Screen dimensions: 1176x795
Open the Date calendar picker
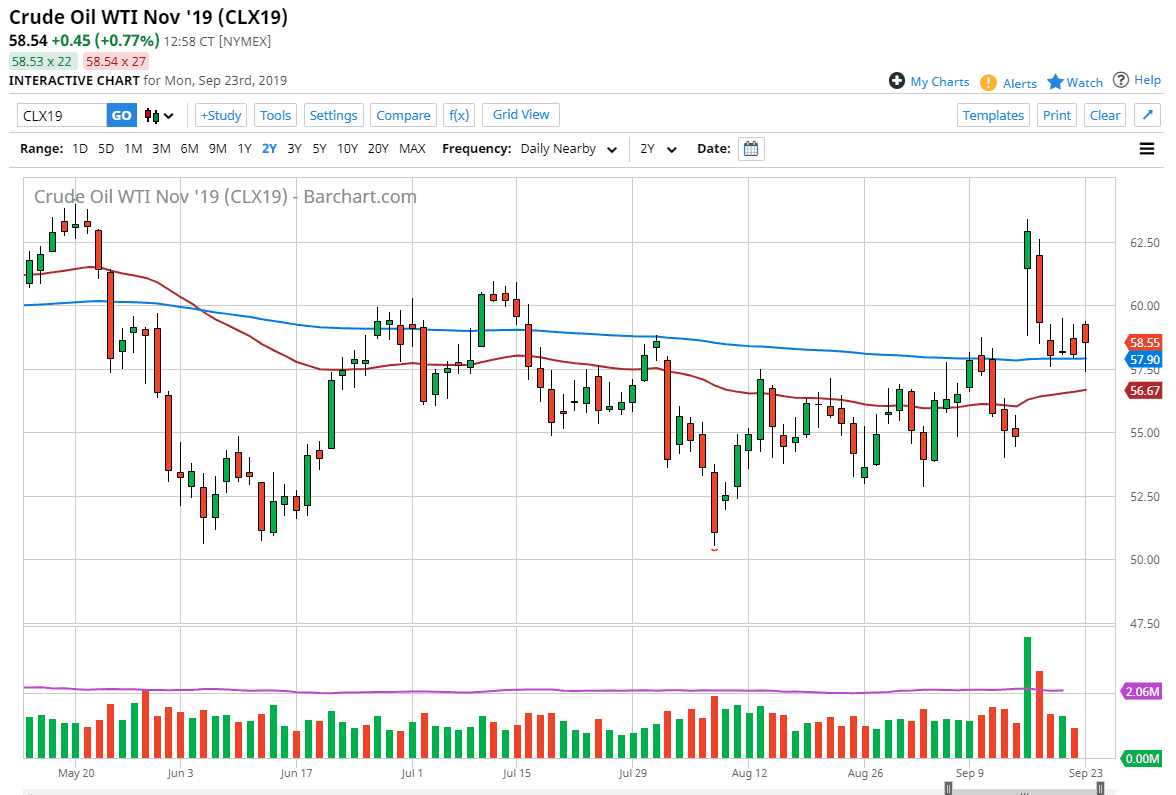(x=749, y=148)
